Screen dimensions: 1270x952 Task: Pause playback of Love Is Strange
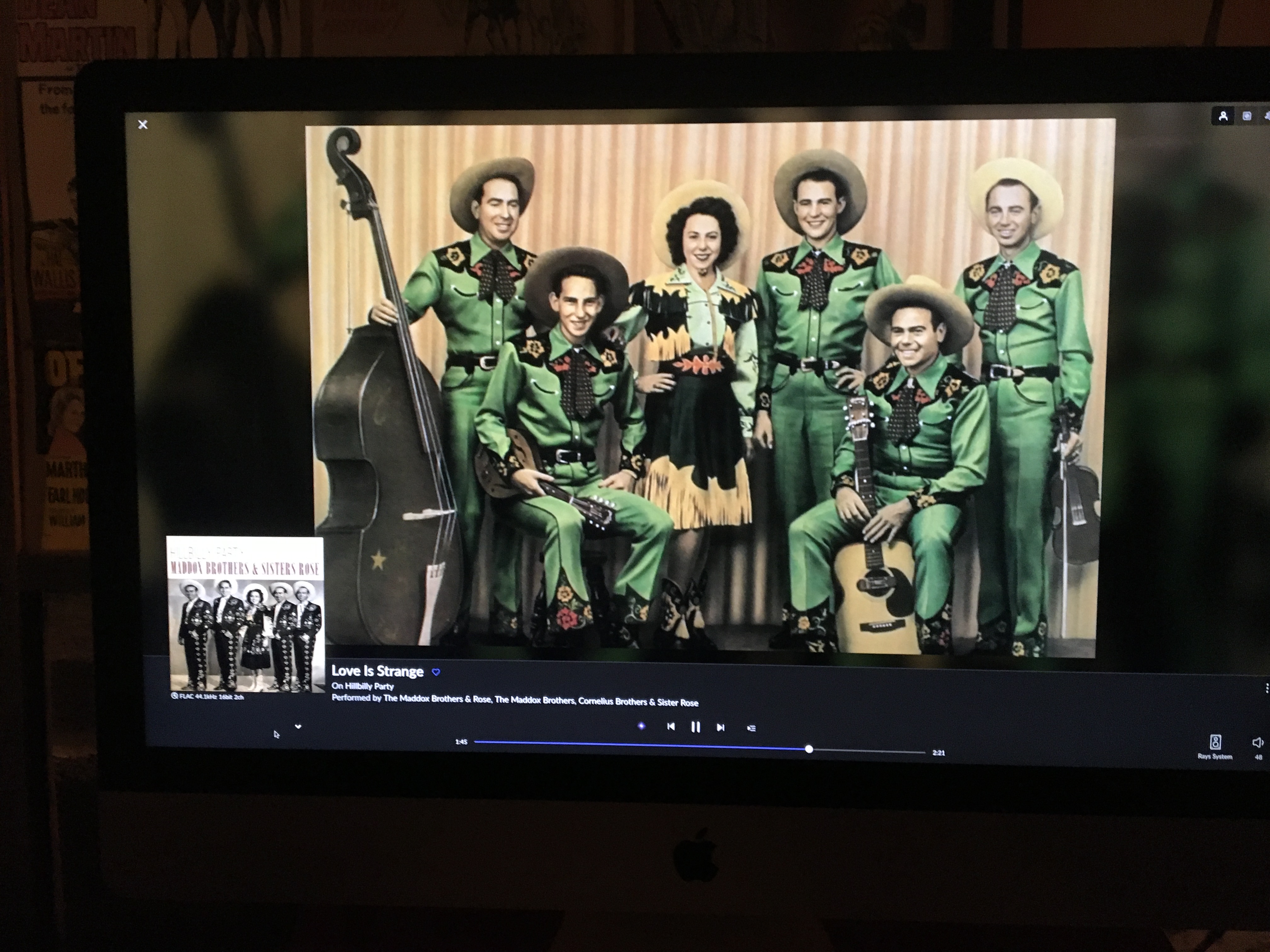695,727
